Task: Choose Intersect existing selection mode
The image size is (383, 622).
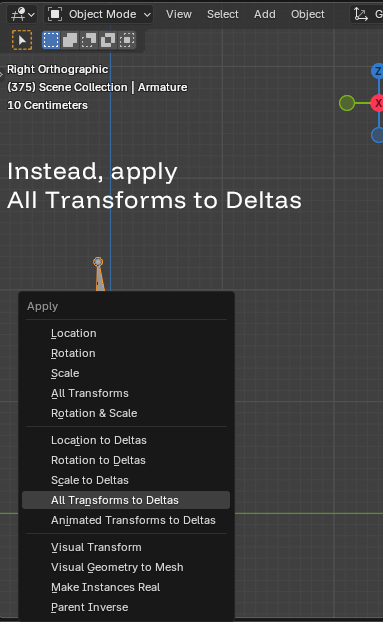Action: pos(127,40)
